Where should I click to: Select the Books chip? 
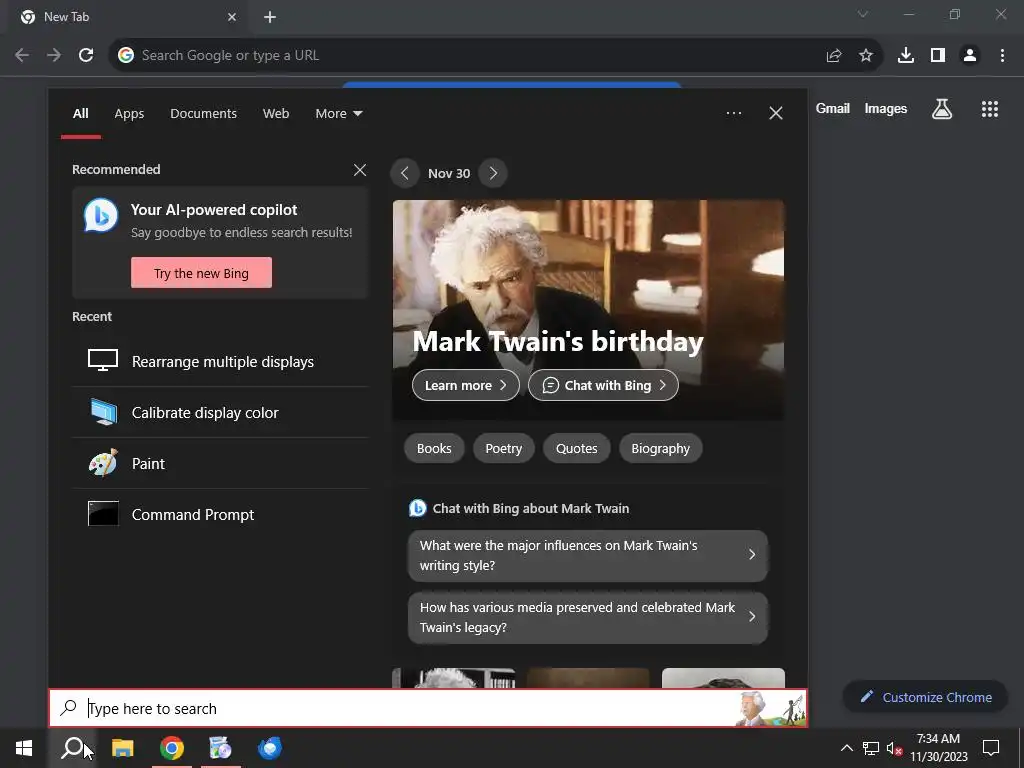[x=434, y=449]
